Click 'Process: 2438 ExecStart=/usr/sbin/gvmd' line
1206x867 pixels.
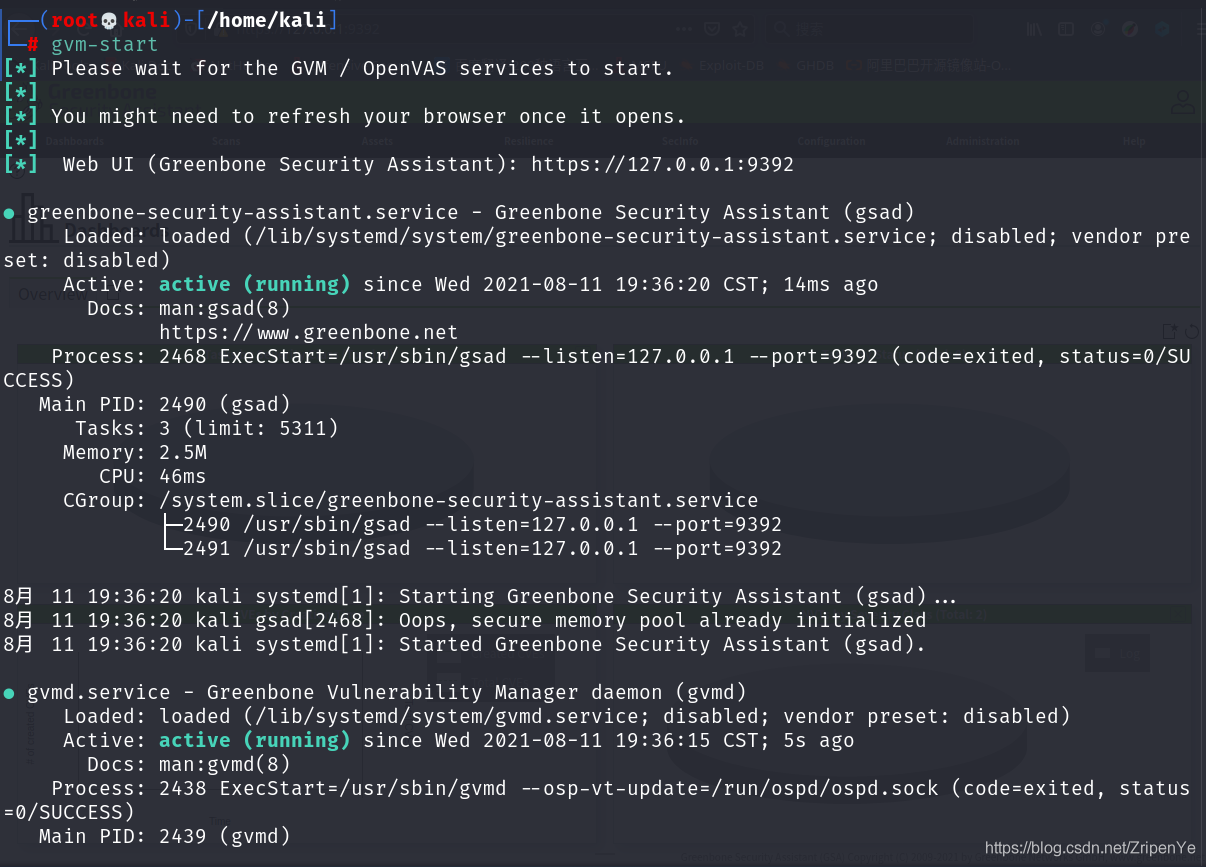click(596, 799)
